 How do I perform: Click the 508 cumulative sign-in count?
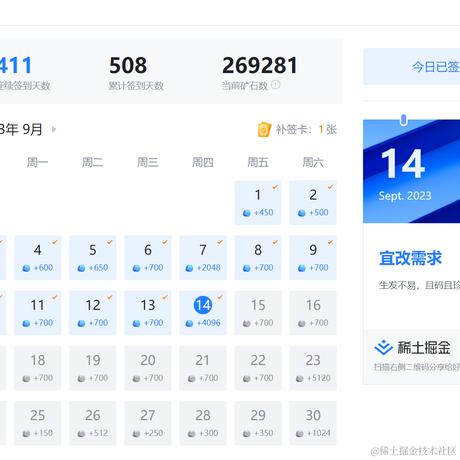click(x=128, y=65)
